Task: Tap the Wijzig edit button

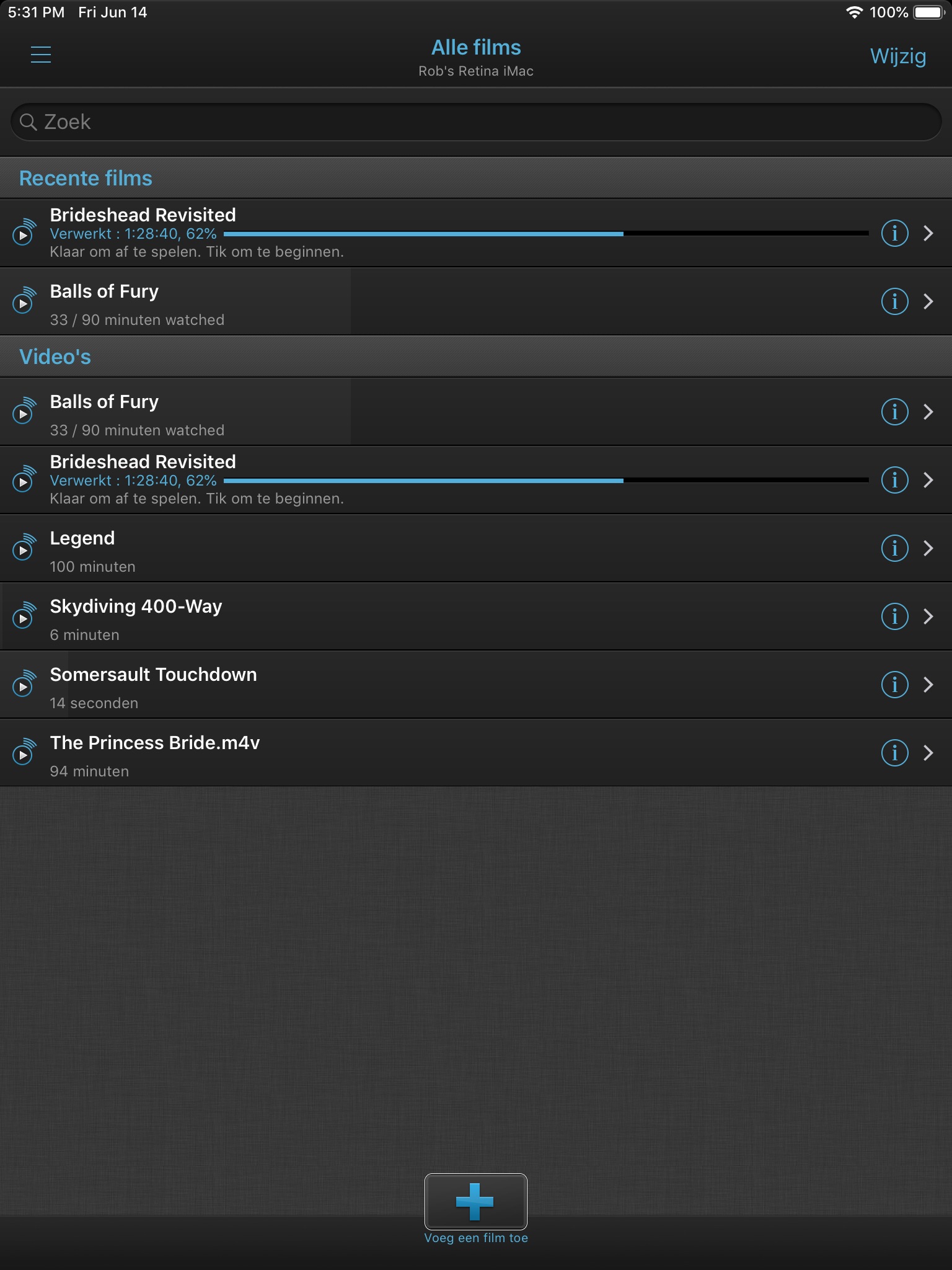Action: (898, 56)
